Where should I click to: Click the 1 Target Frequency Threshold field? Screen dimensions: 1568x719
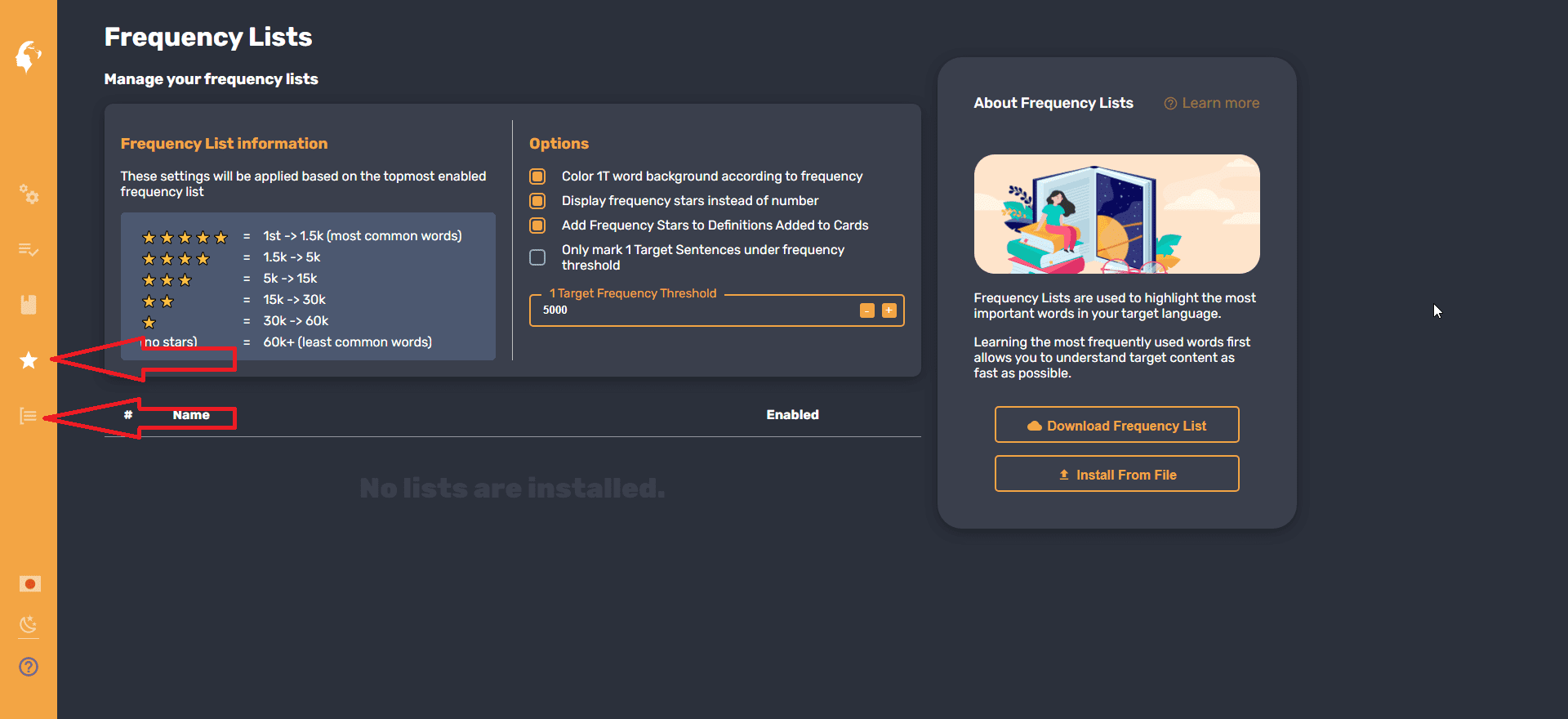pyautogui.click(x=694, y=310)
